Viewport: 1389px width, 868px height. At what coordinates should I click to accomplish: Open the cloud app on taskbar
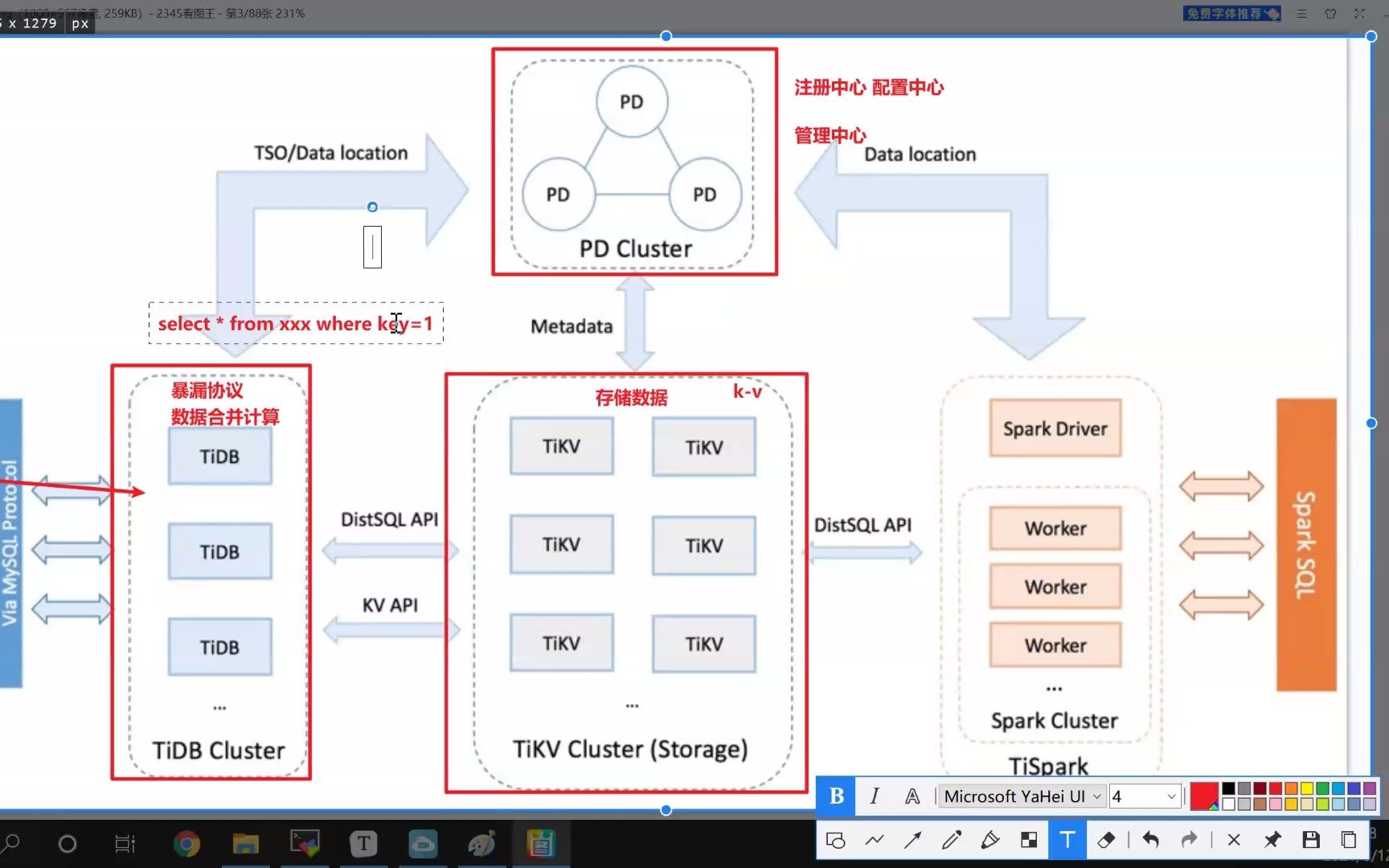coord(423,843)
